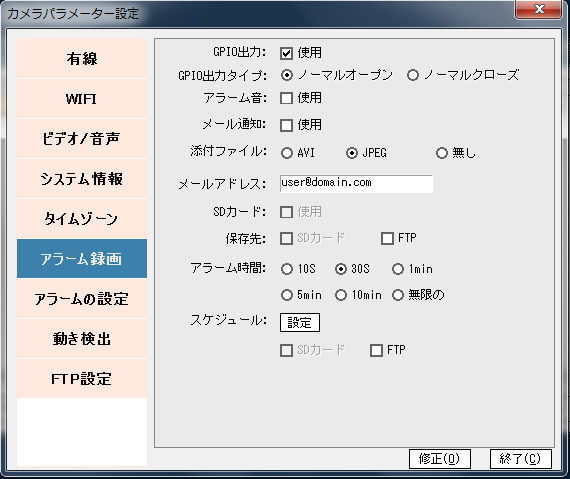The image size is (570, 479).
Task: Click the スケジュール 設定 button
Action: click(300, 322)
